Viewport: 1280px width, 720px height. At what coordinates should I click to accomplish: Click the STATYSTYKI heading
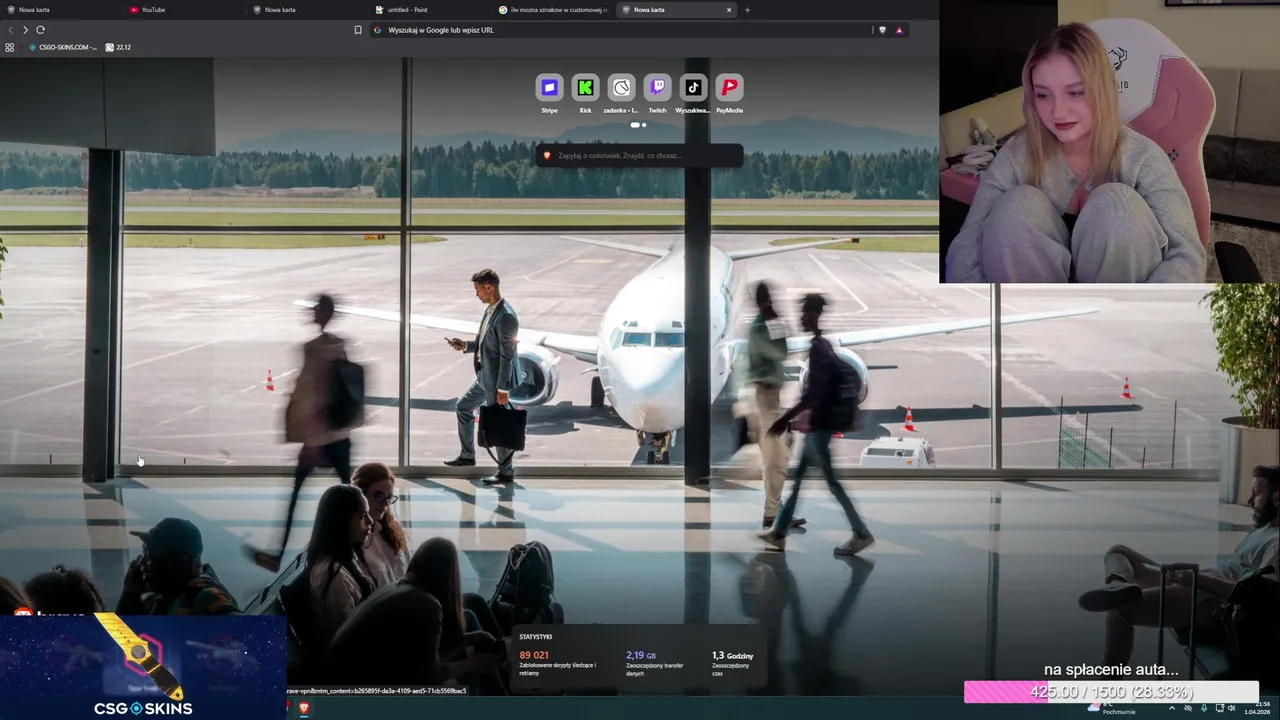click(535, 637)
